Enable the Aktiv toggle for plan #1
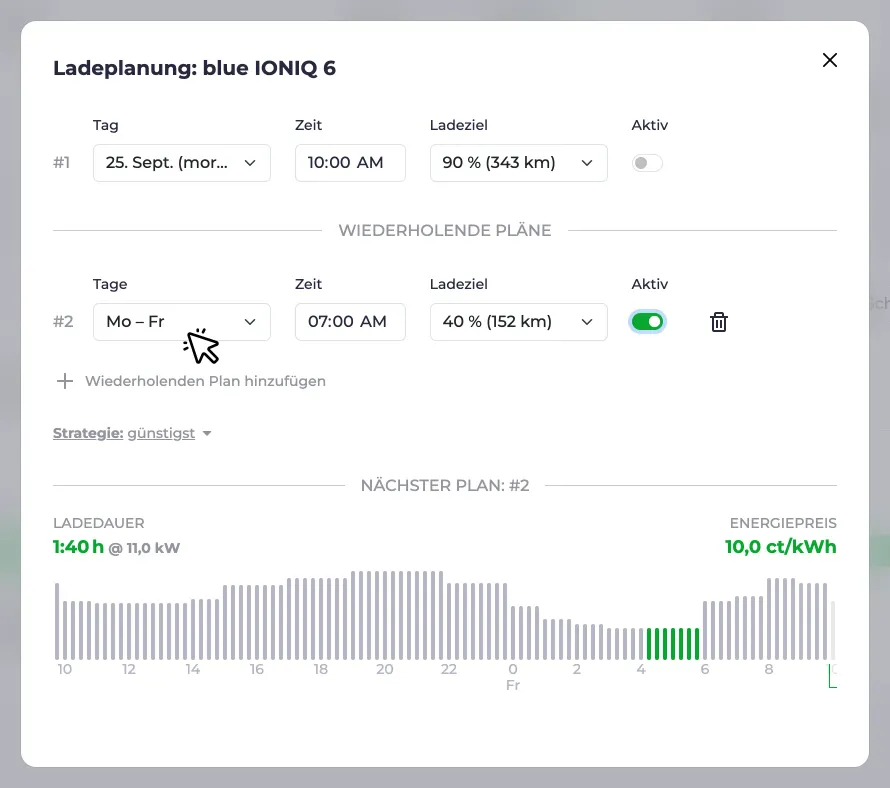Screen dimensions: 890x788 tap(647, 163)
